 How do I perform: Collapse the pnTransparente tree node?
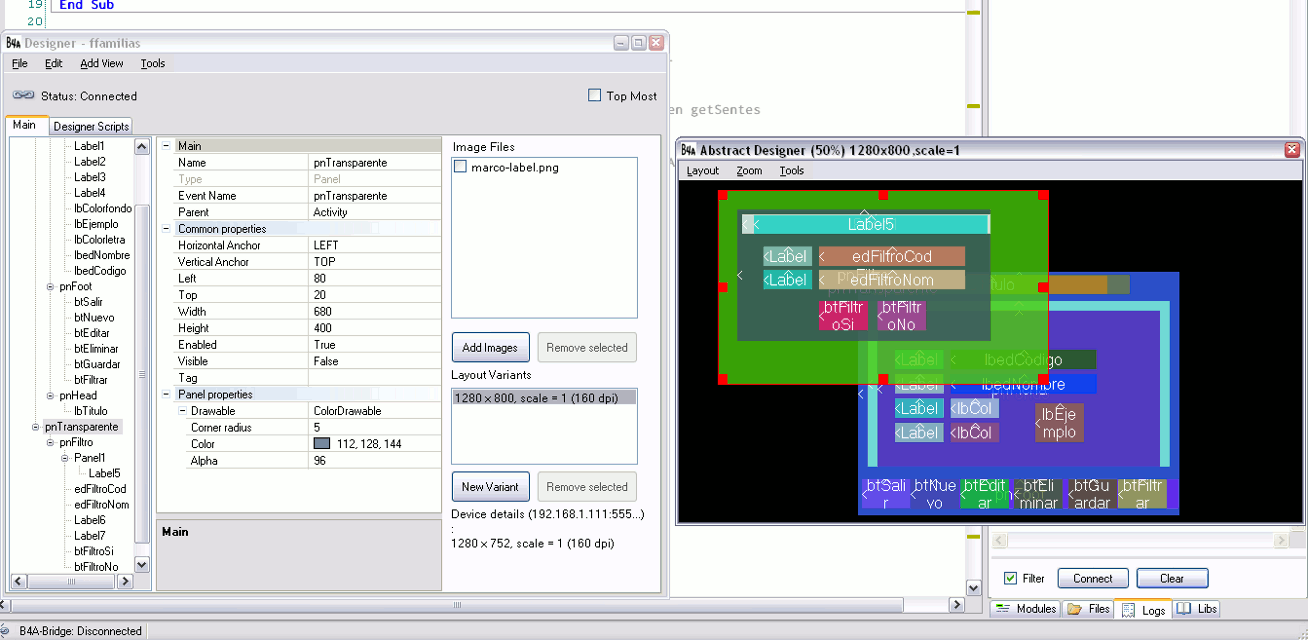36,427
